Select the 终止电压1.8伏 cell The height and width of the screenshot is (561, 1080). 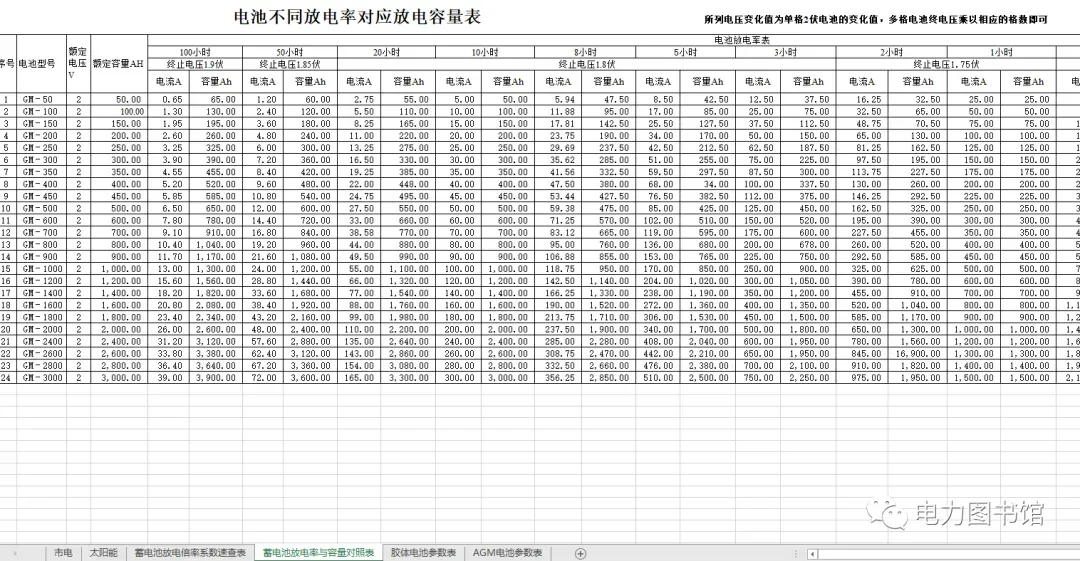pos(587,64)
